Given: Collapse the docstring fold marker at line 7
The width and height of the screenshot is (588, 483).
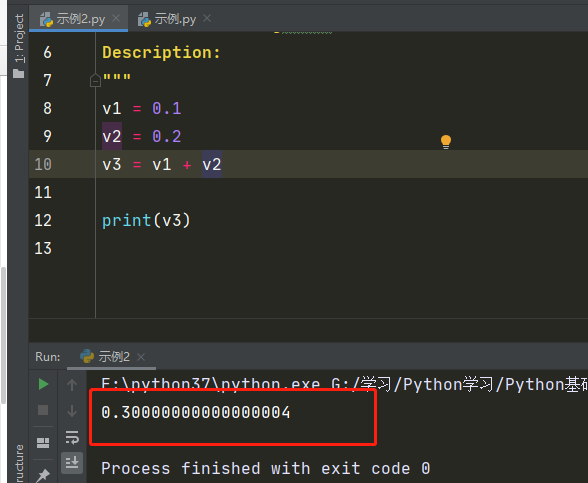Looking at the screenshot, I should (x=95, y=81).
